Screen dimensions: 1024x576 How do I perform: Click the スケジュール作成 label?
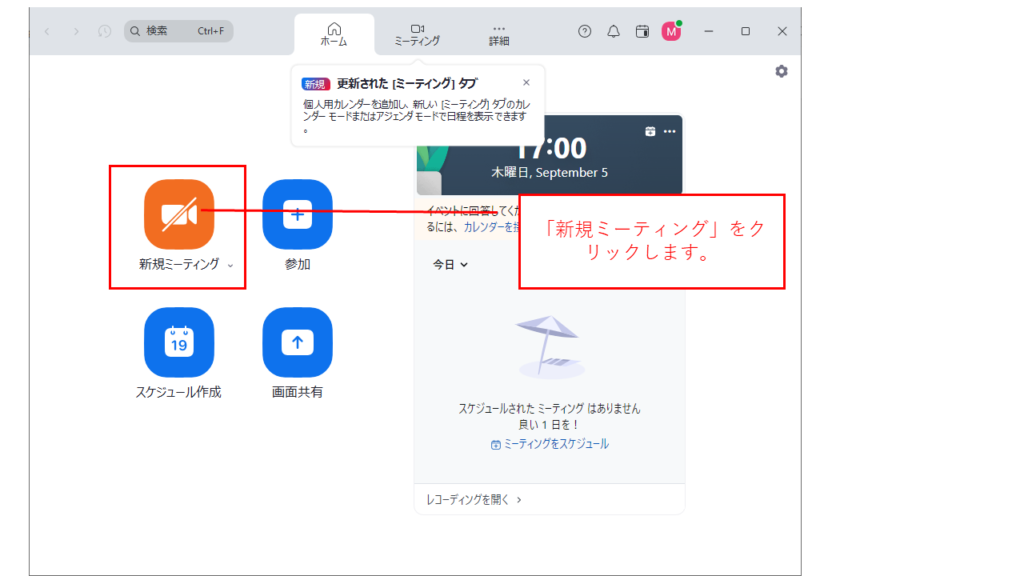tap(178, 392)
